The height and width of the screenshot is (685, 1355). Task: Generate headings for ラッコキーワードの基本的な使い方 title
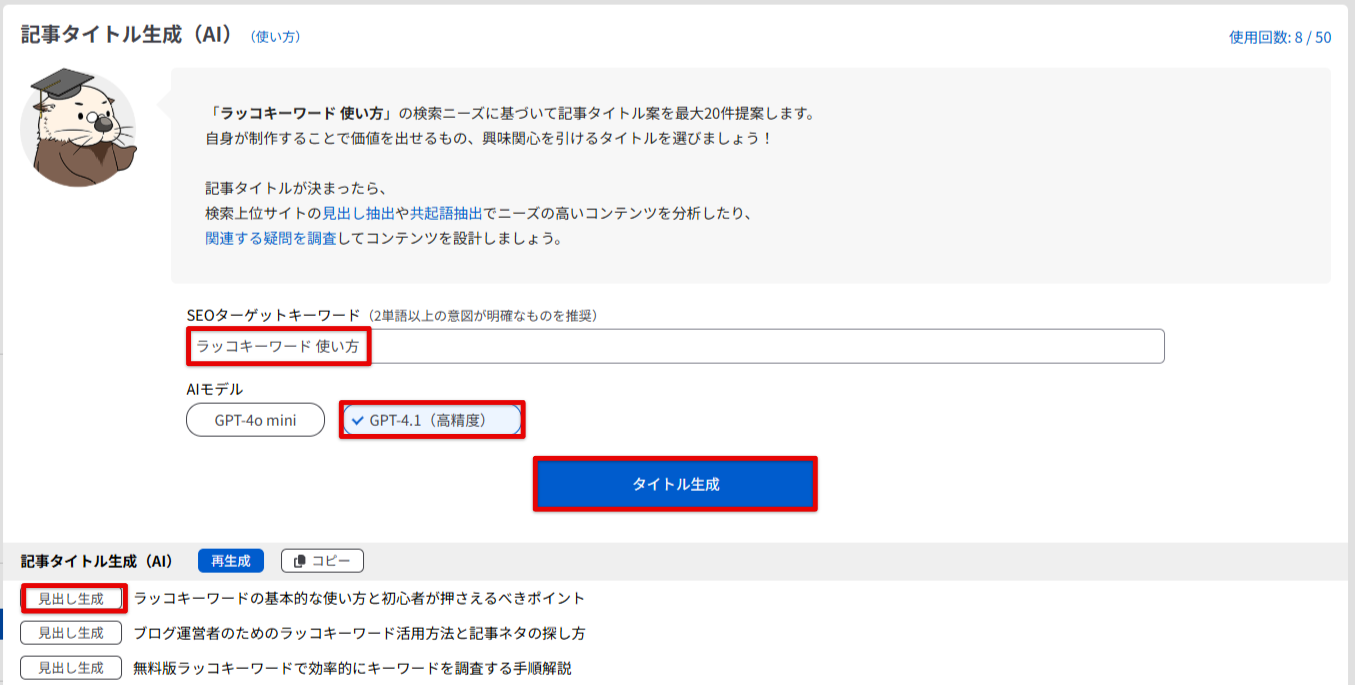(x=71, y=599)
